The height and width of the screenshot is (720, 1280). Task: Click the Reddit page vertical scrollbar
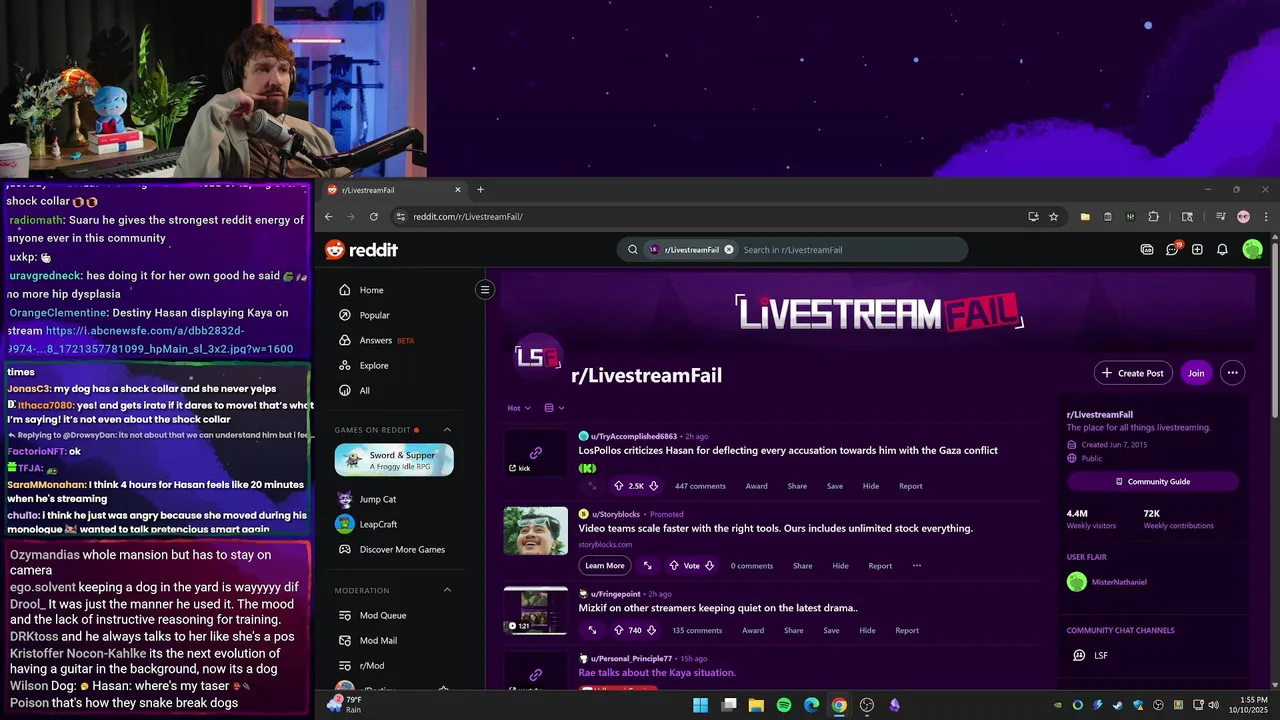click(1274, 330)
